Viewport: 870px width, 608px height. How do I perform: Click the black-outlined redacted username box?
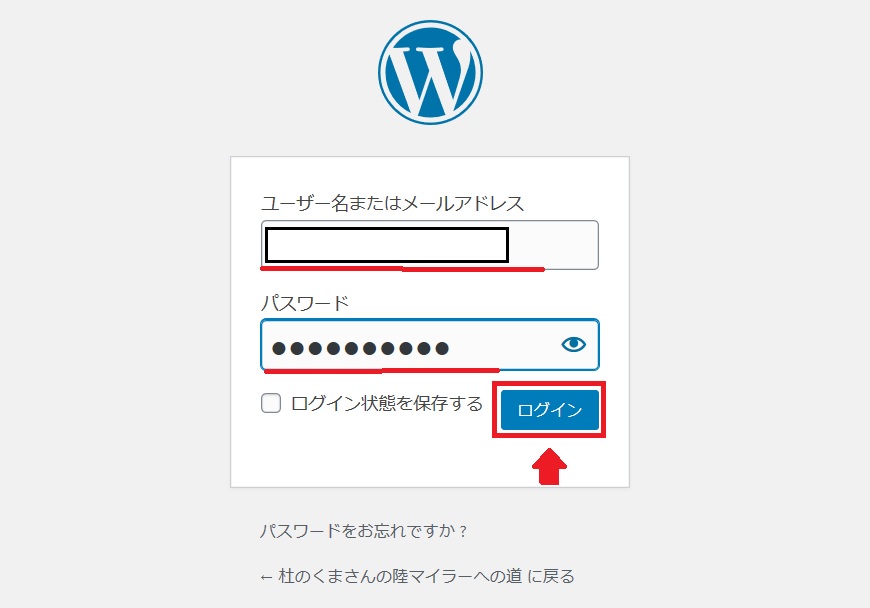(387, 245)
